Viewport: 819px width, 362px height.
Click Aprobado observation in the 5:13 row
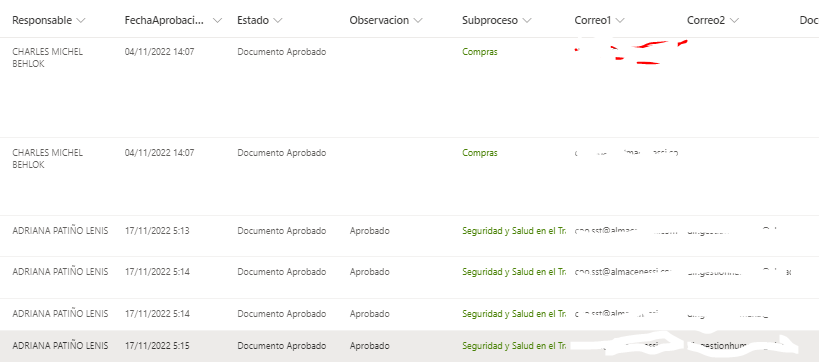[x=369, y=231]
